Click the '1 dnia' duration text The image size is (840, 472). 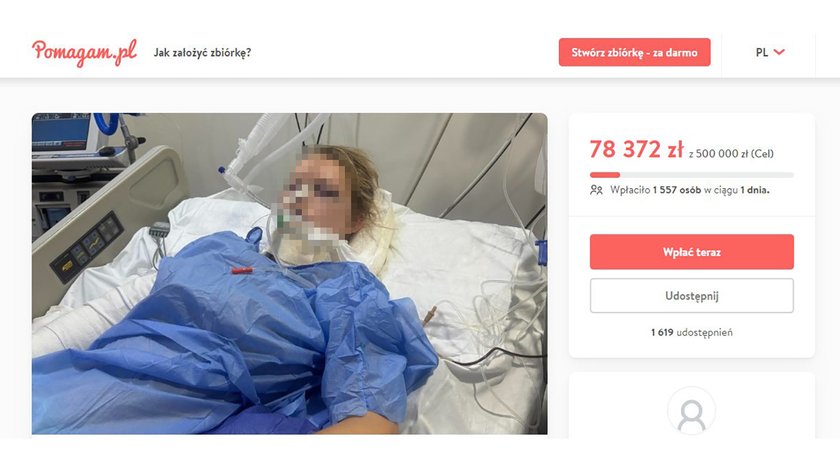tap(755, 190)
